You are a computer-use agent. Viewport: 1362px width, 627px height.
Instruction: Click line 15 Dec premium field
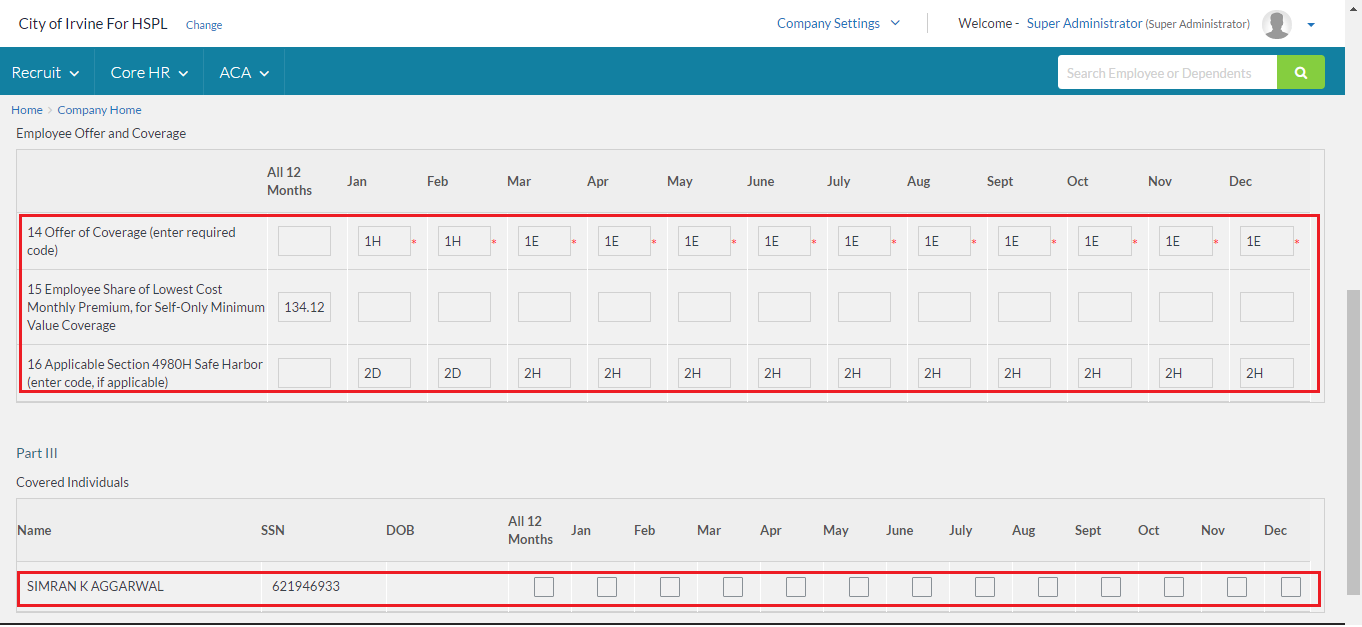[x=1266, y=307]
